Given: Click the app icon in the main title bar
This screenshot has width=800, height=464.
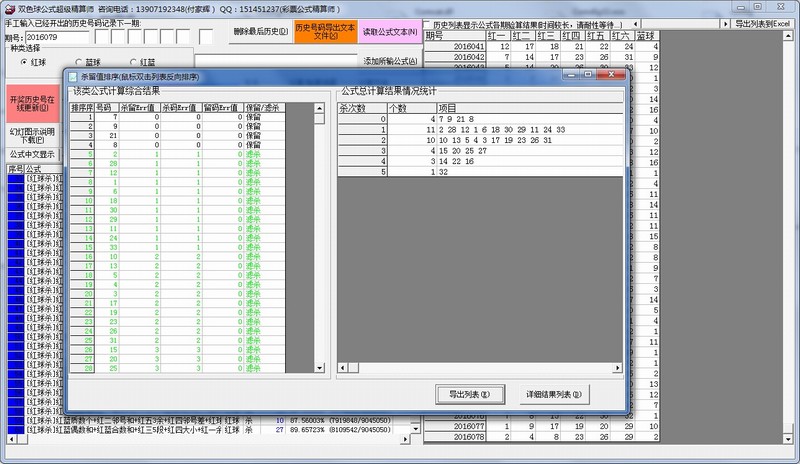Looking at the screenshot, I should [x=8, y=7].
